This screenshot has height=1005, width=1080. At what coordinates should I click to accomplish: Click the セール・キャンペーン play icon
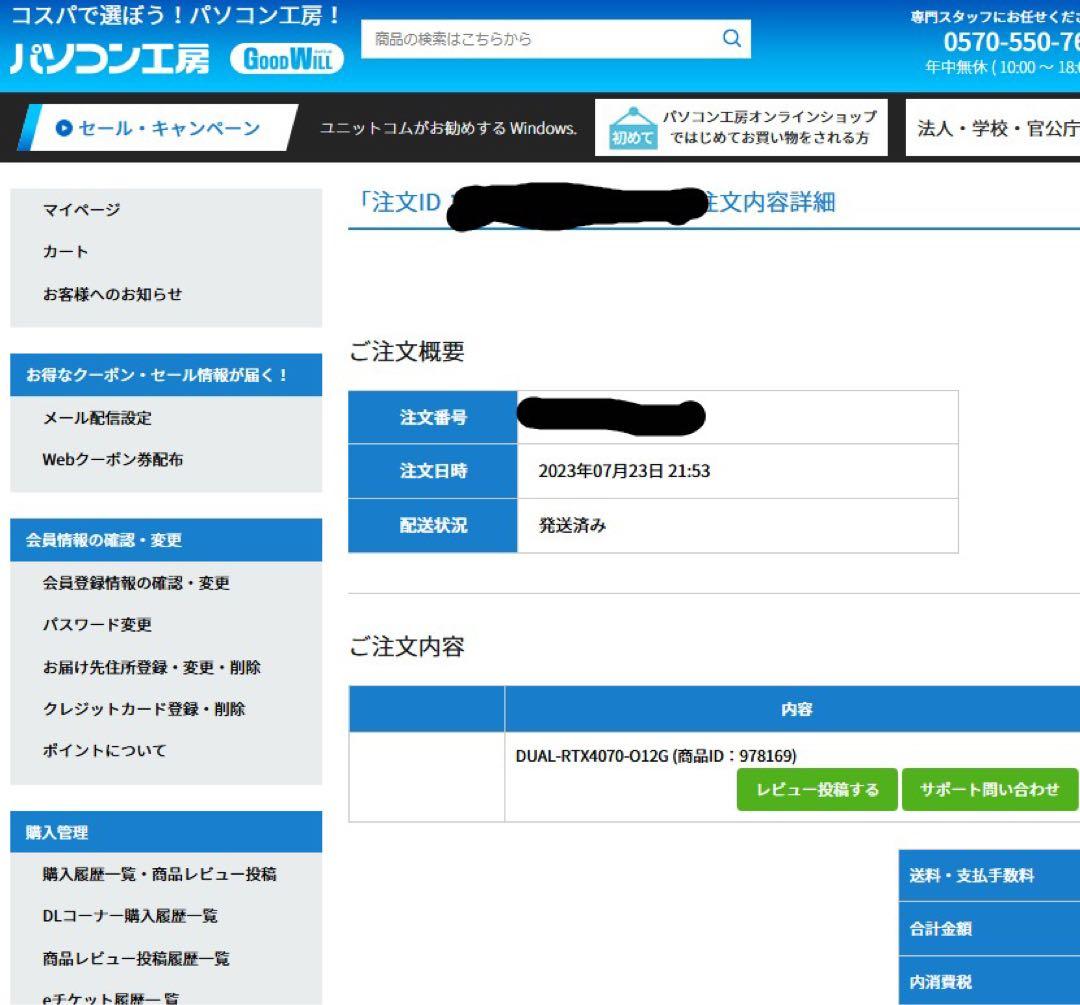coord(65,127)
